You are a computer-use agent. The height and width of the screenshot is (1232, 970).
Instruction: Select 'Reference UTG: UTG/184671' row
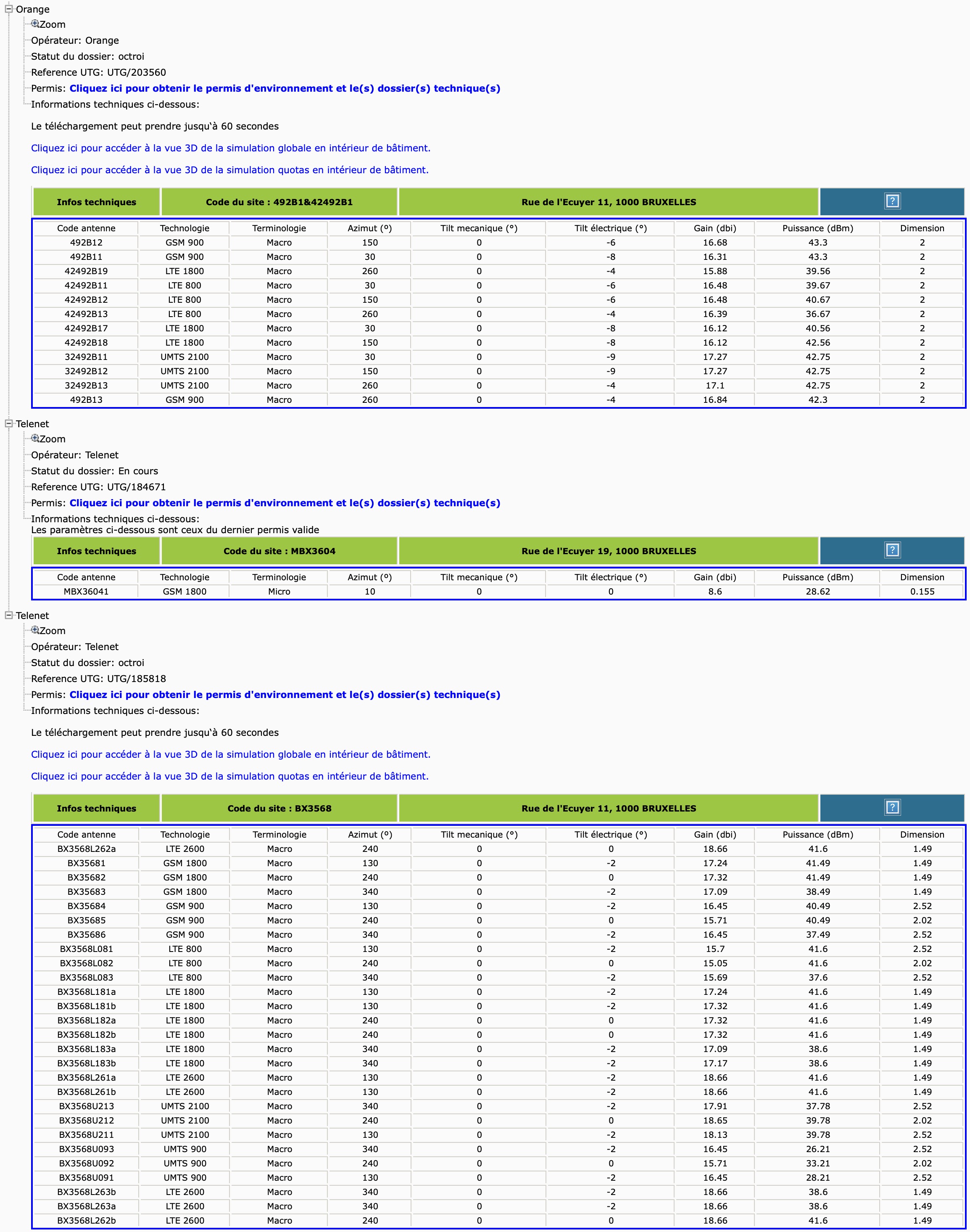(98, 487)
